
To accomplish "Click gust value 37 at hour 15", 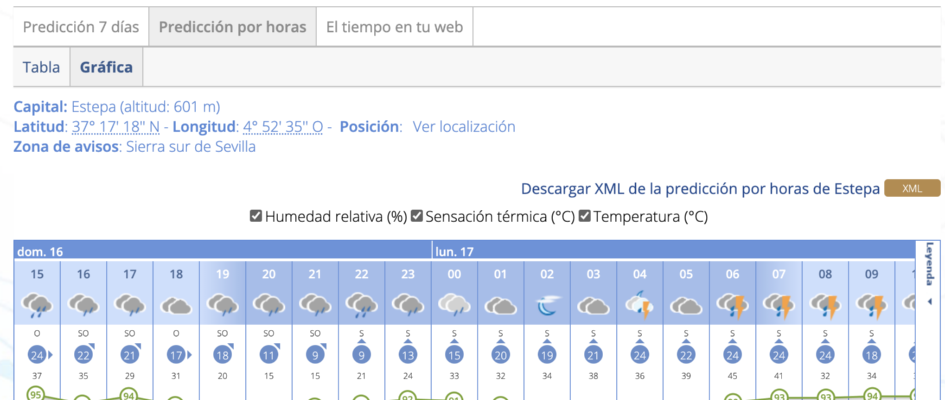I will 37,377.
